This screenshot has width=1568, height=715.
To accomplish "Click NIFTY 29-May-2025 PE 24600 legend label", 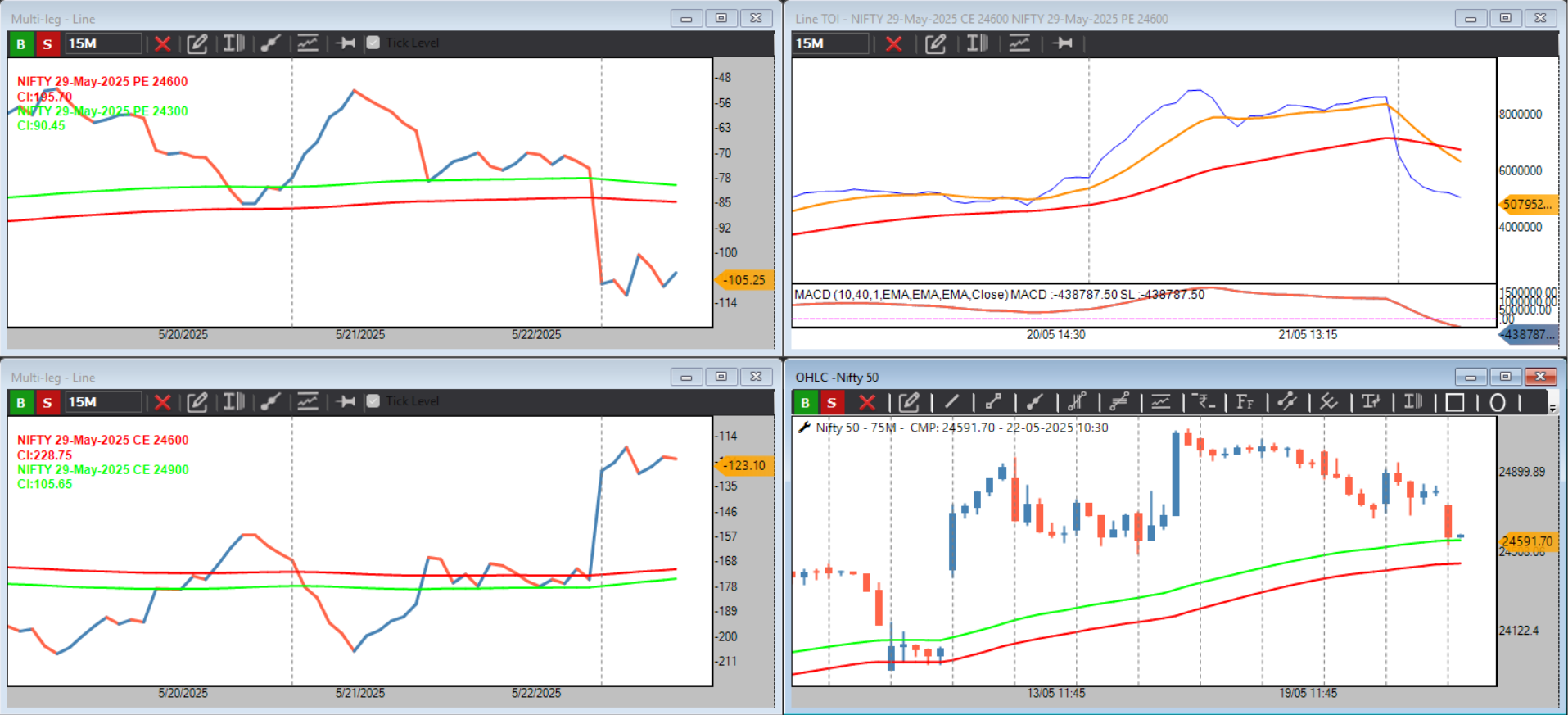I will [102, 81].
